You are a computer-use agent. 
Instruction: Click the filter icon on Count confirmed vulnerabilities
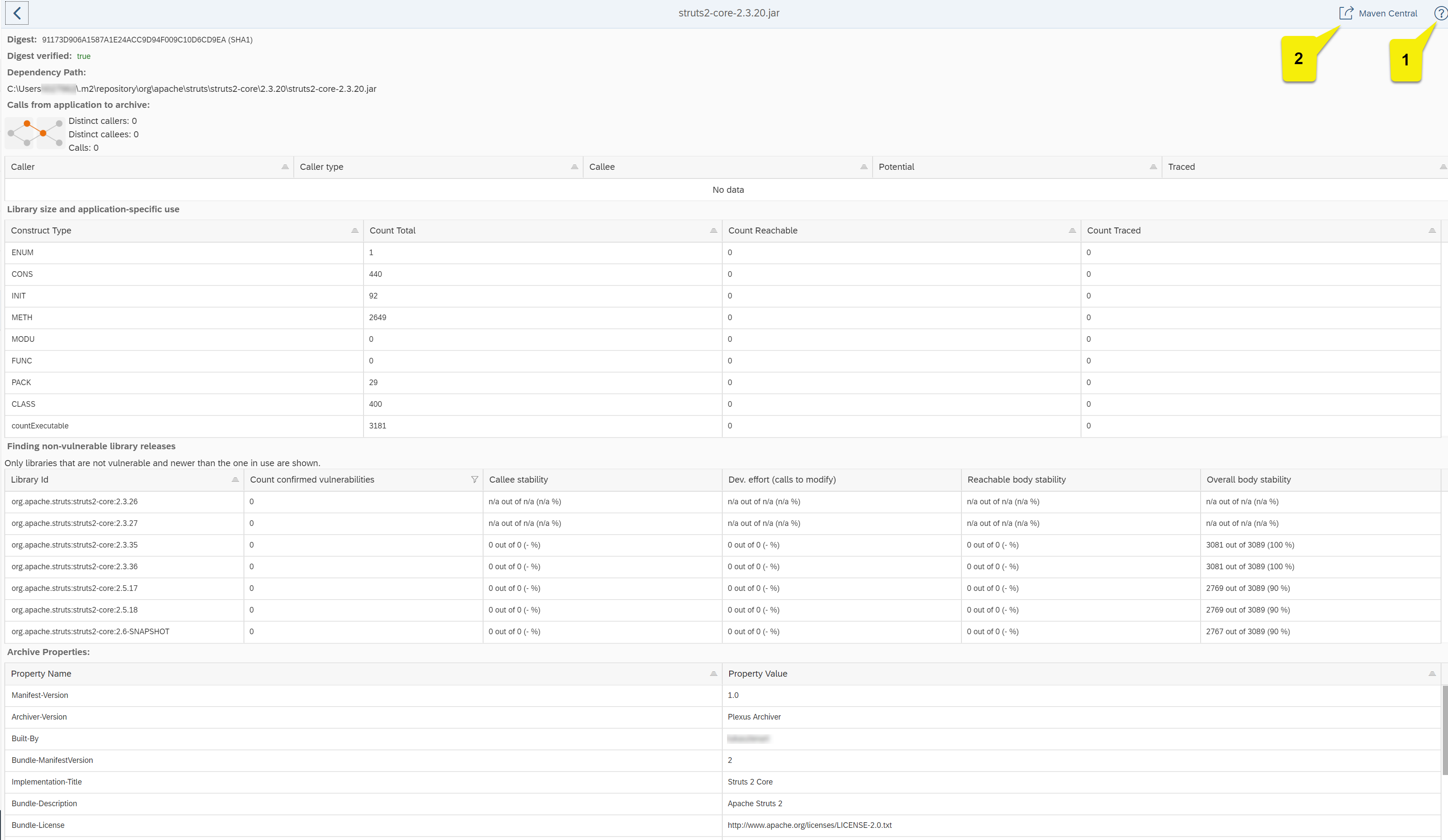click(x=474, y=479)
